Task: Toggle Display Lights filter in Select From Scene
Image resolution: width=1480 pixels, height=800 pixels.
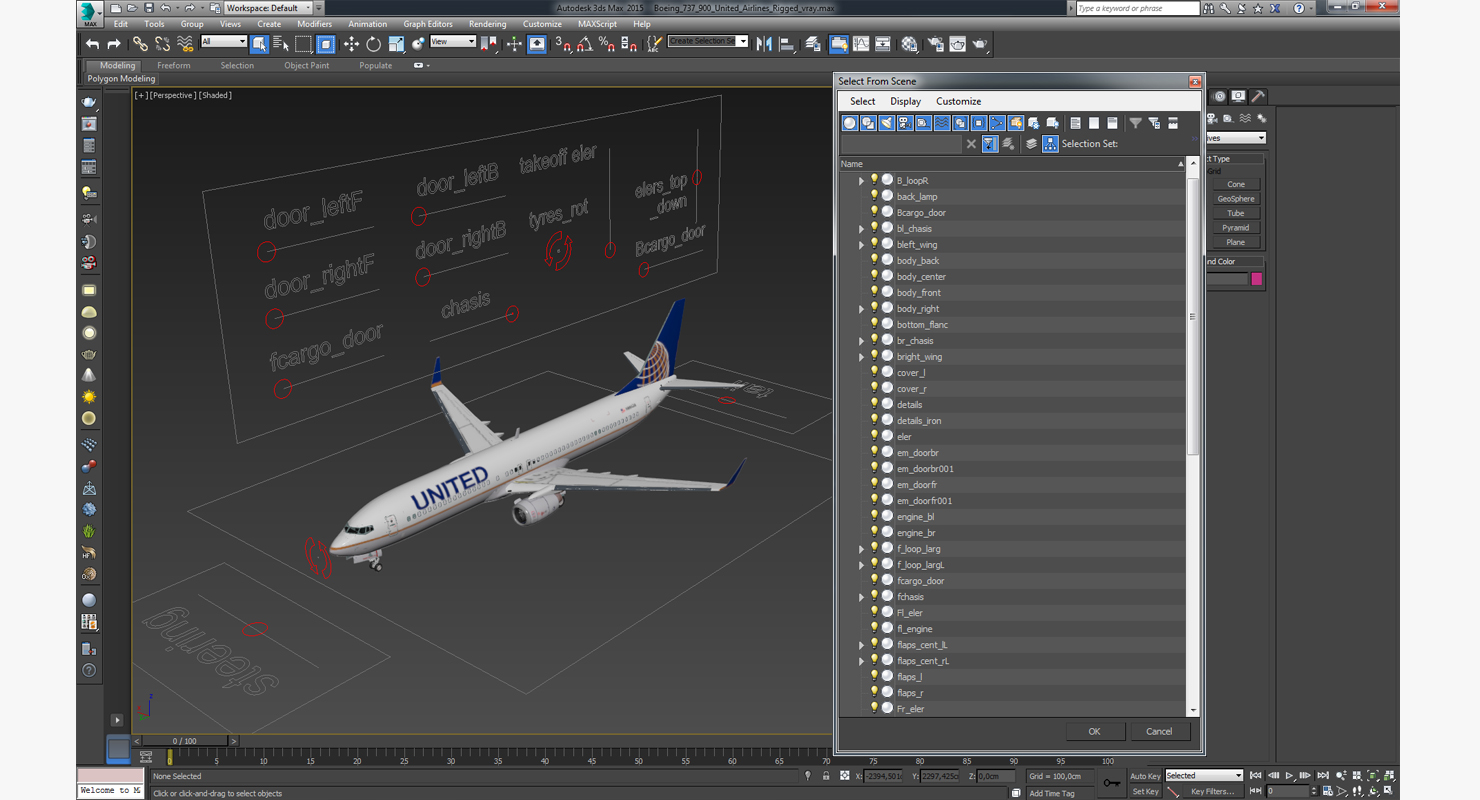Action: point(887,123)
